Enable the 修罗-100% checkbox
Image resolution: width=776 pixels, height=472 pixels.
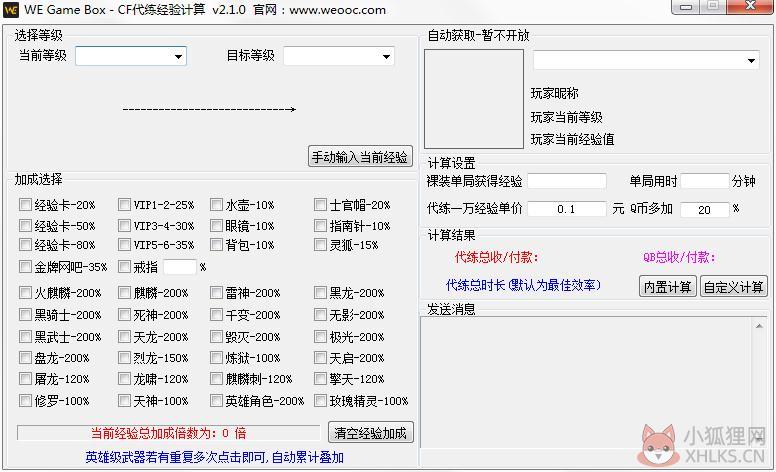coord(25,400)
